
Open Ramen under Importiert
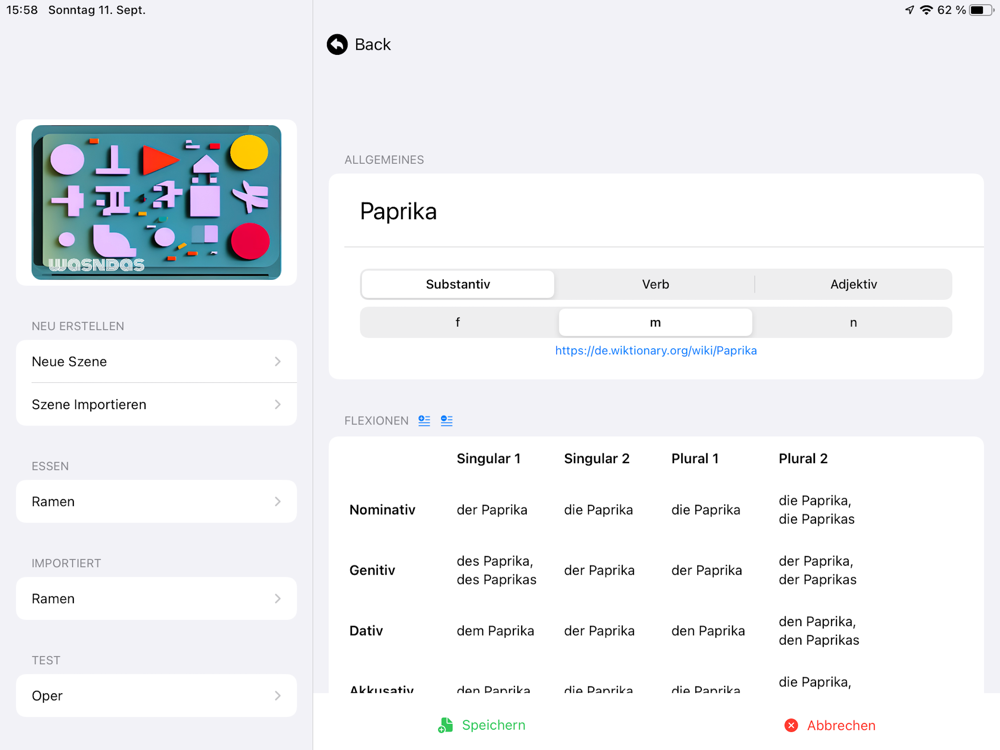(156, 599)
